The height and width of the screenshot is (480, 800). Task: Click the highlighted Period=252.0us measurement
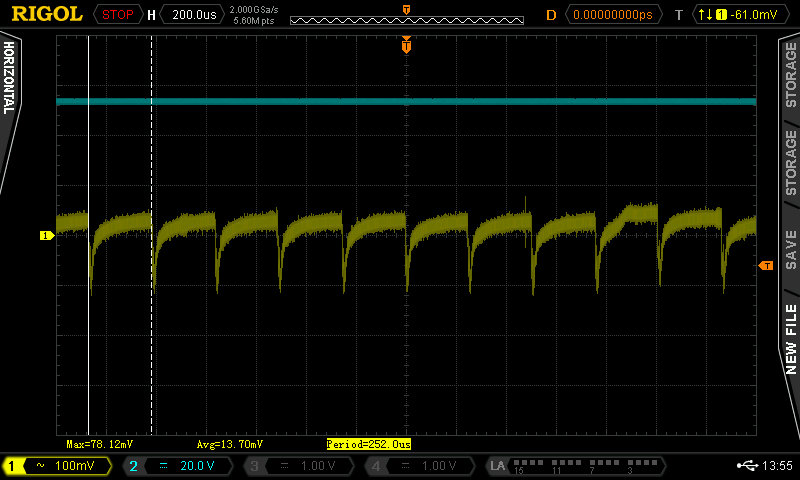(368, 444)
